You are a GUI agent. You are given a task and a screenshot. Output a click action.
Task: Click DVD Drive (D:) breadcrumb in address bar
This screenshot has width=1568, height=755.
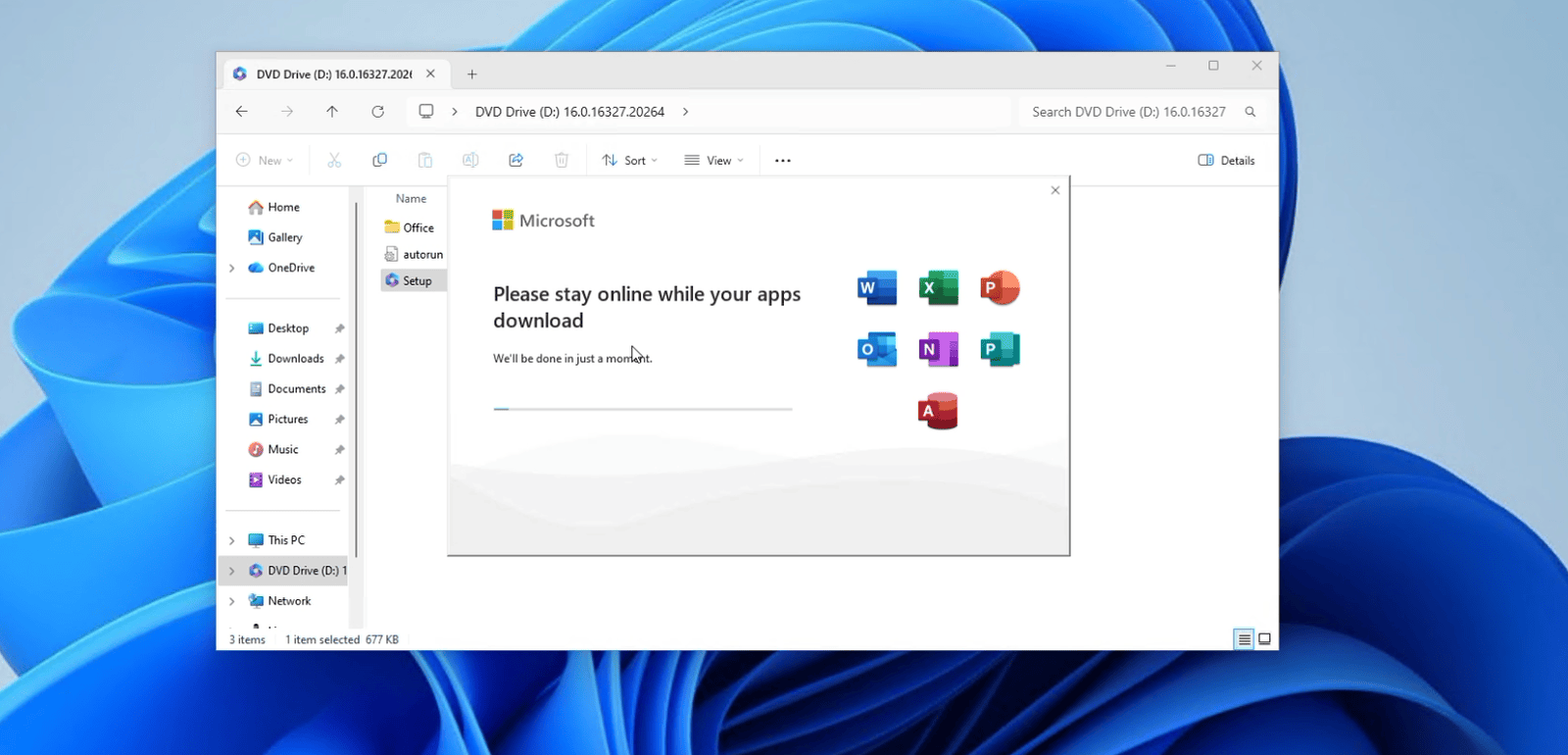pyautogui.click(x=569, y=112)
